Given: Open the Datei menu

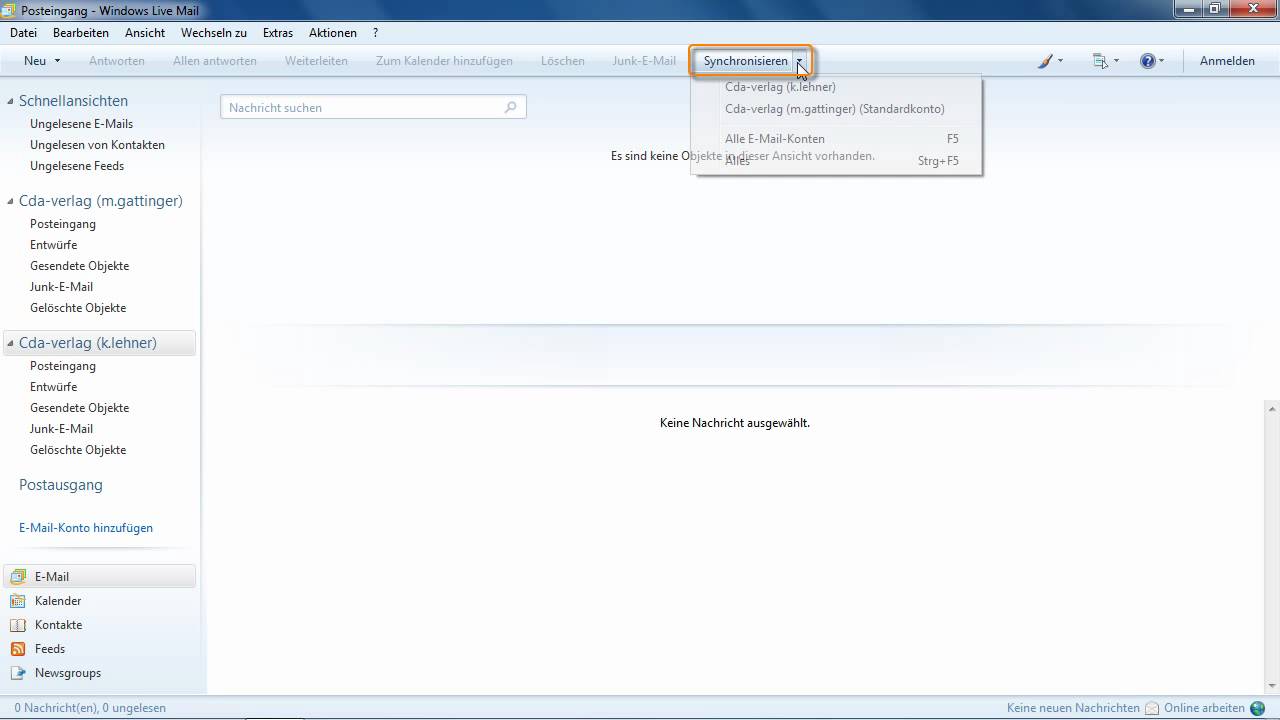Looking at the screenshot, I should [23, 33].
